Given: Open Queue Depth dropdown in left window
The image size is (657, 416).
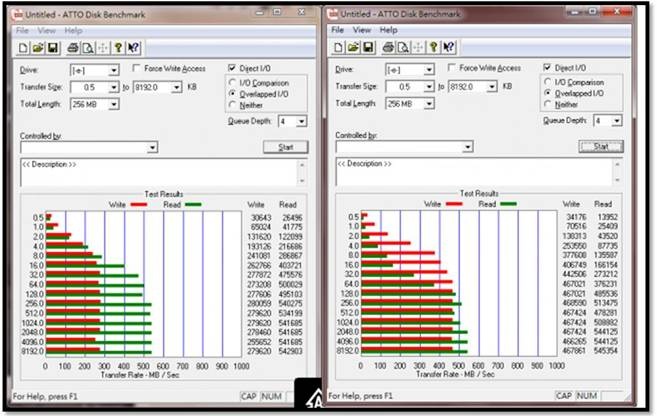Looking at the screenshot, I should (x=301, y=121).
